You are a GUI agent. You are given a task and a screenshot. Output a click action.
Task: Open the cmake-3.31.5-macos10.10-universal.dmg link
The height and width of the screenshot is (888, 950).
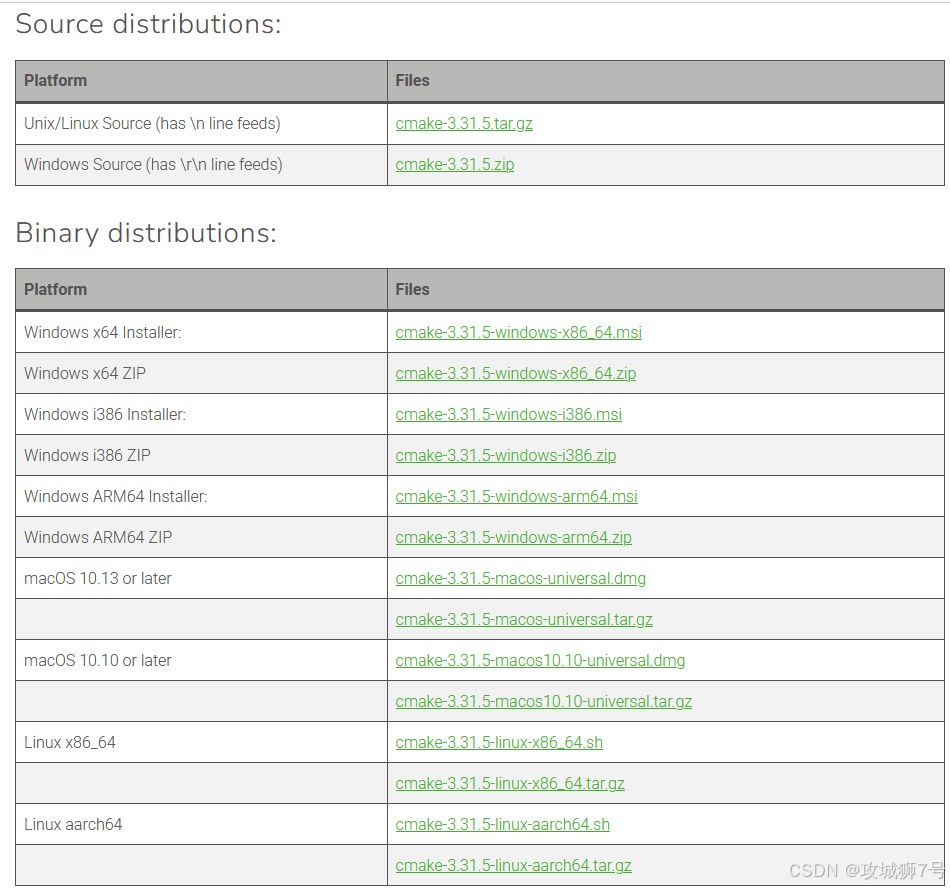click(x=540, y=660)
